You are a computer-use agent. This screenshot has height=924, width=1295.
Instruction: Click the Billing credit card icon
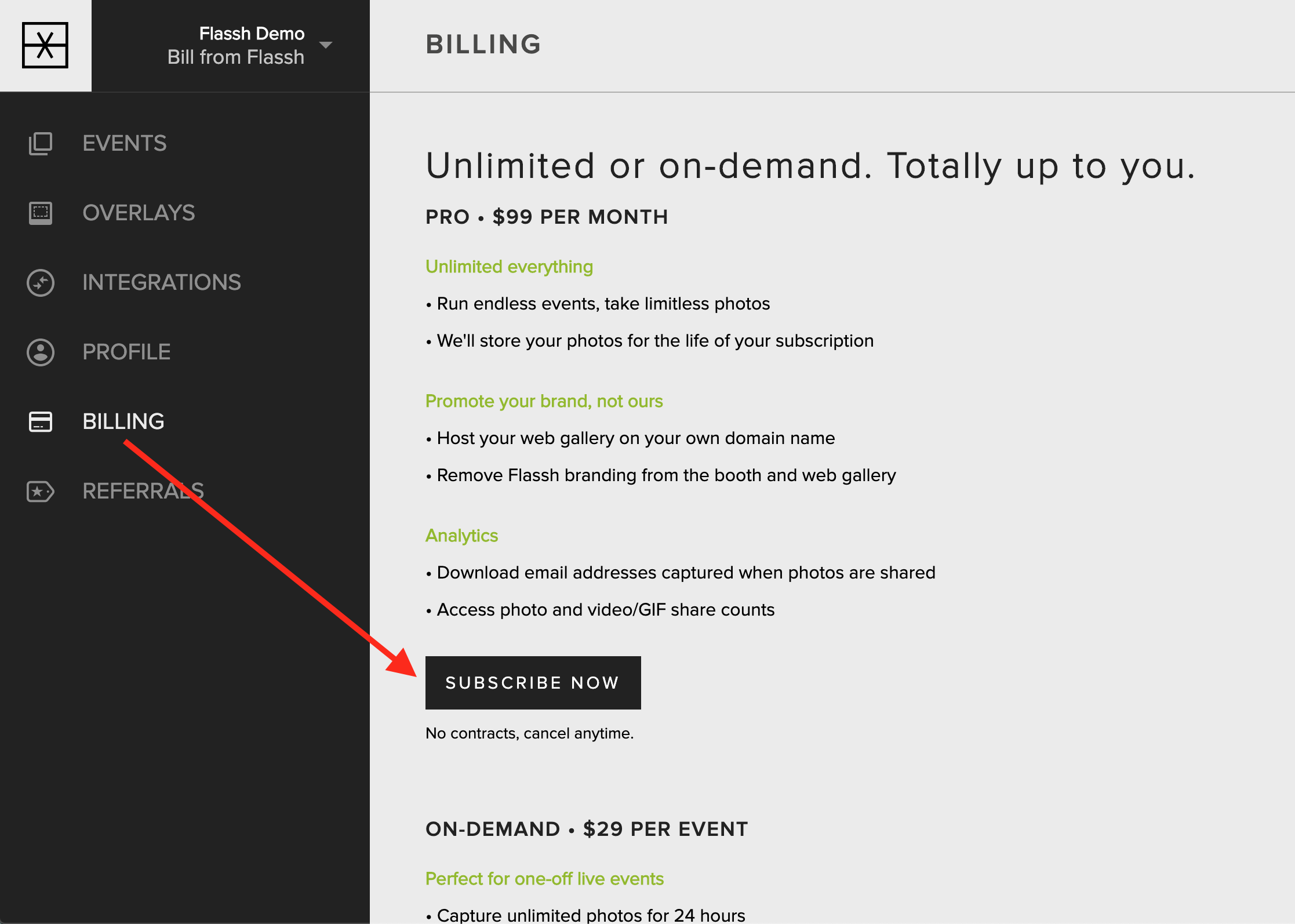click(x=41, y=421)
